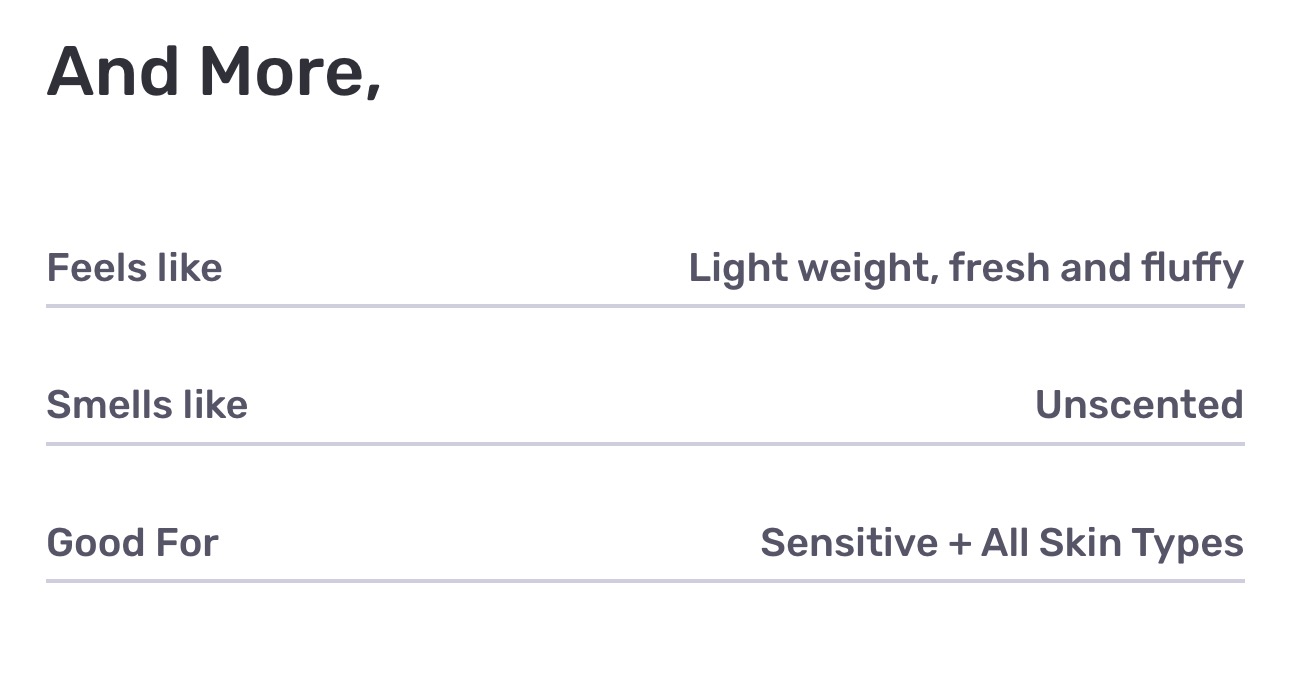Select the "Smells like" row label

coord(147,405)
